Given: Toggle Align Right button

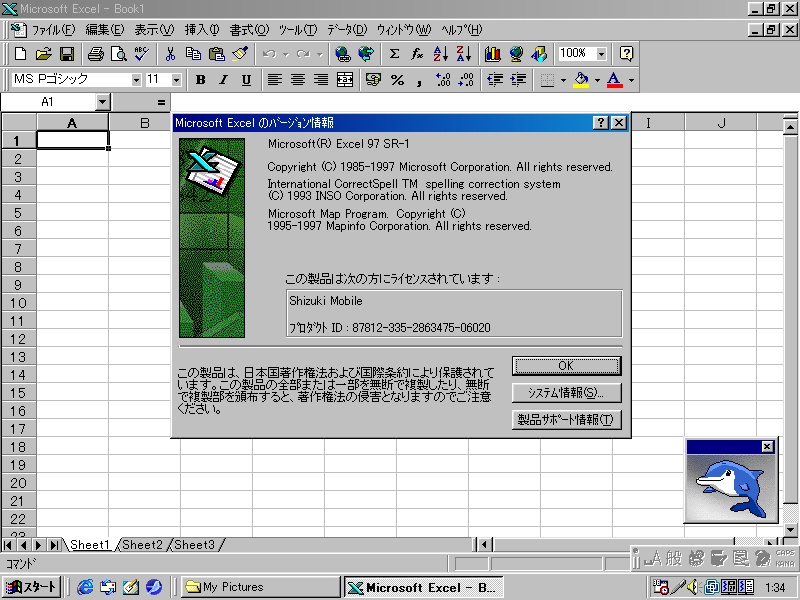Looking at the screenshot, I should click(321, 80).
